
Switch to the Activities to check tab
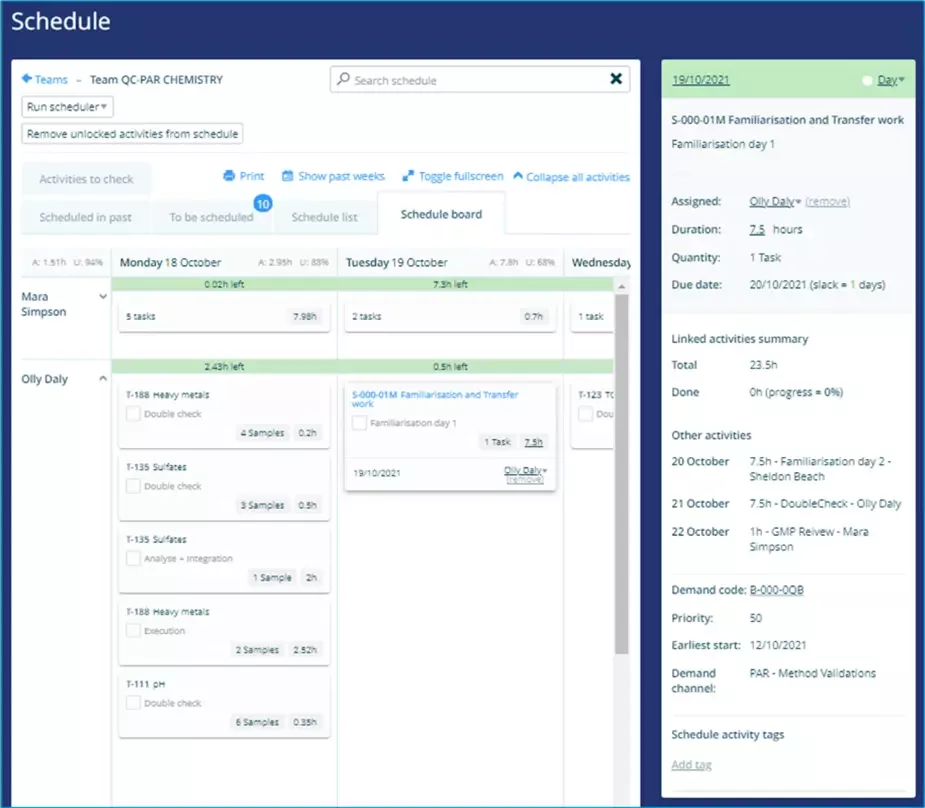coord(86,179)
